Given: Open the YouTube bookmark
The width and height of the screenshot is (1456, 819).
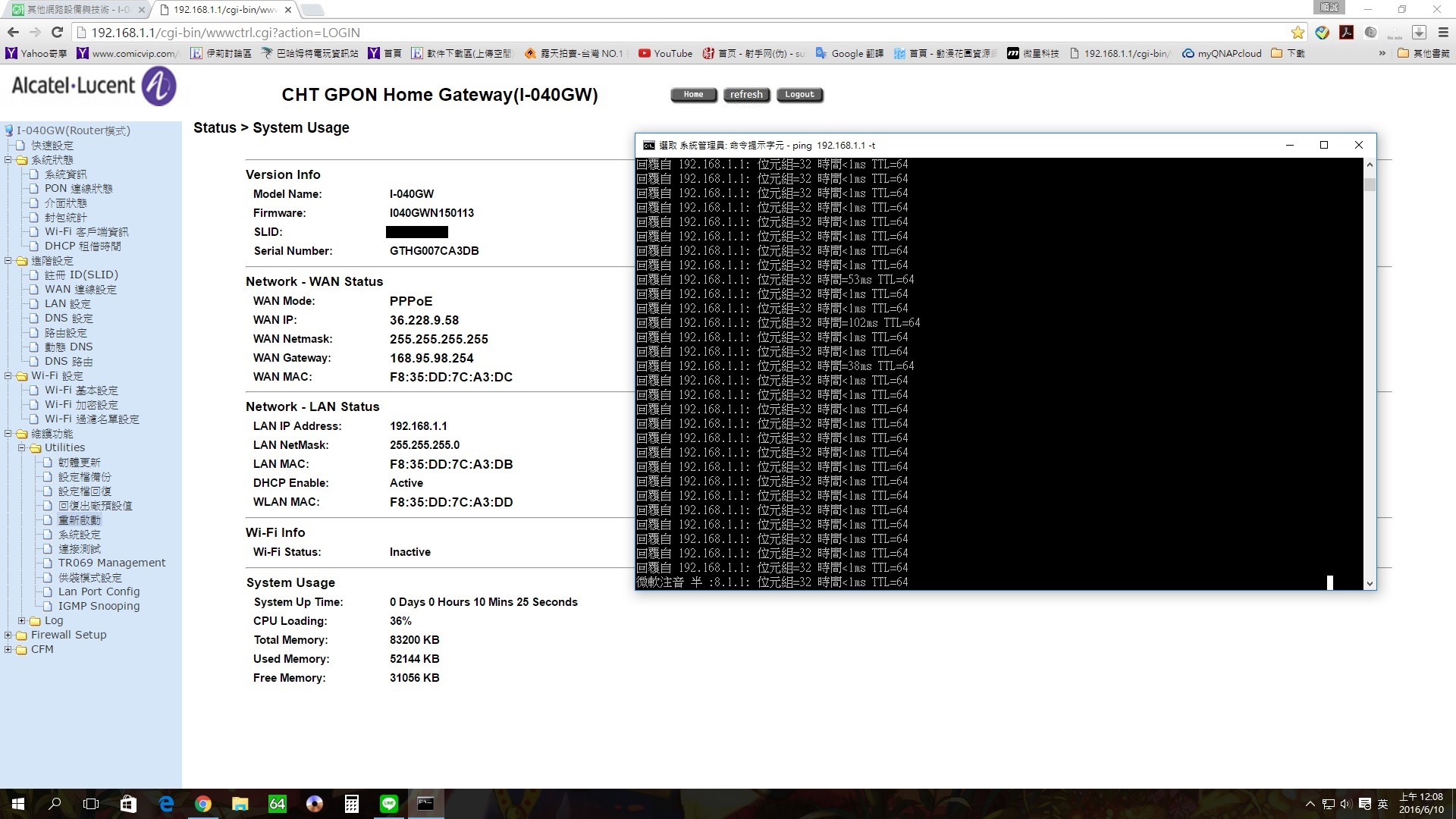Looking at the screenshot, I should [665, 53].
